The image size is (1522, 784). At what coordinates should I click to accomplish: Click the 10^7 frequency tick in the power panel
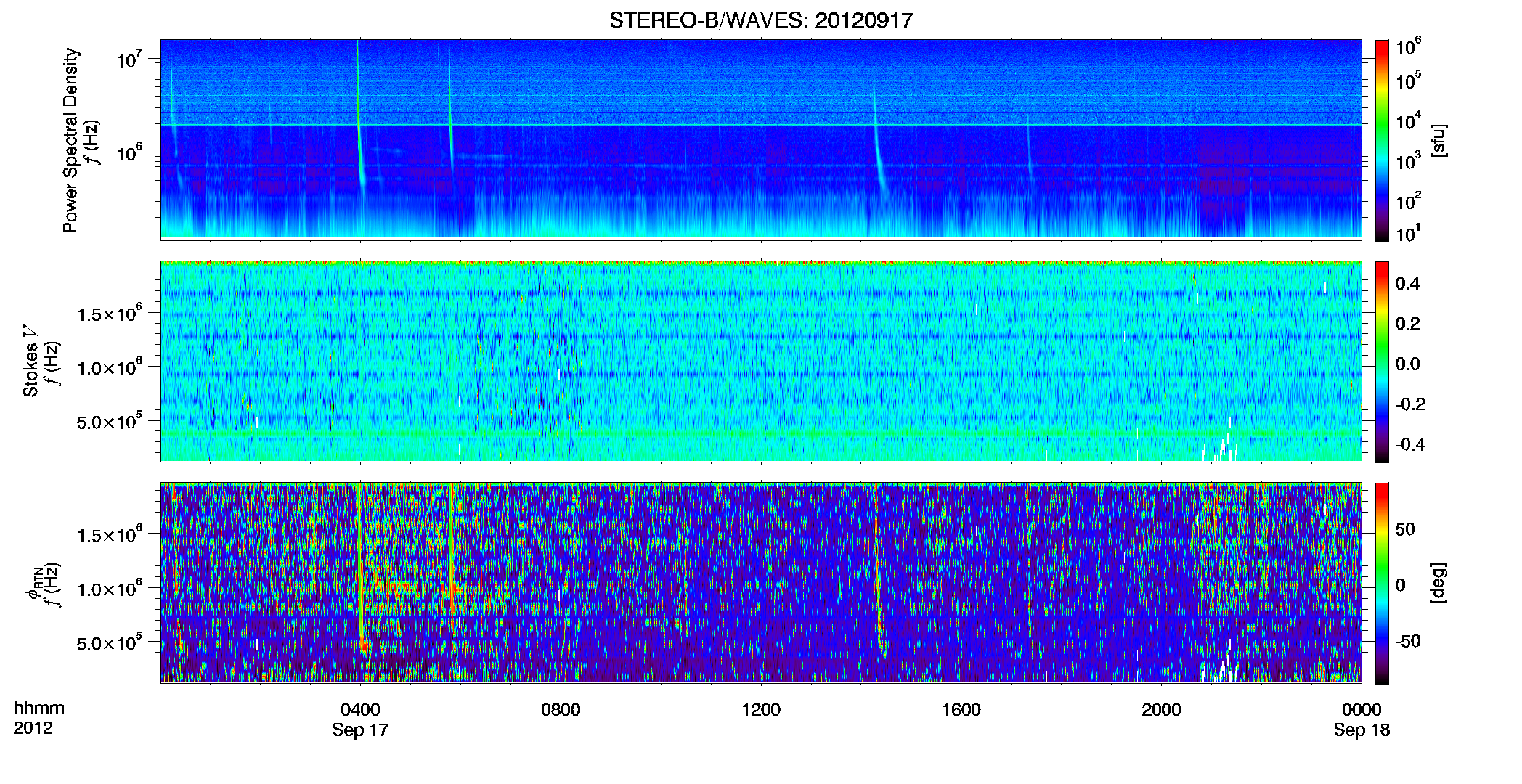129,59
